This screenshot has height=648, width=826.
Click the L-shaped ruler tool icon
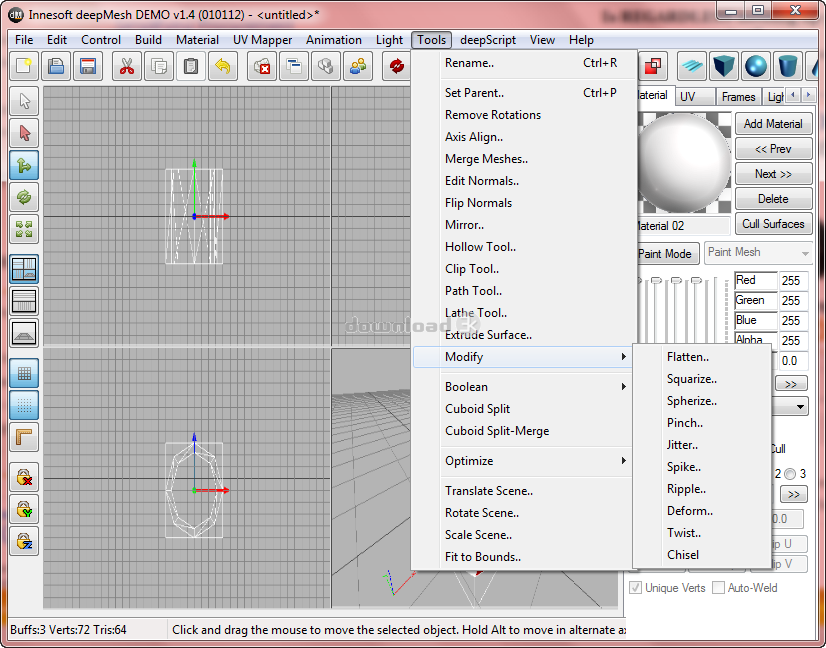click(x=24, y=437)
